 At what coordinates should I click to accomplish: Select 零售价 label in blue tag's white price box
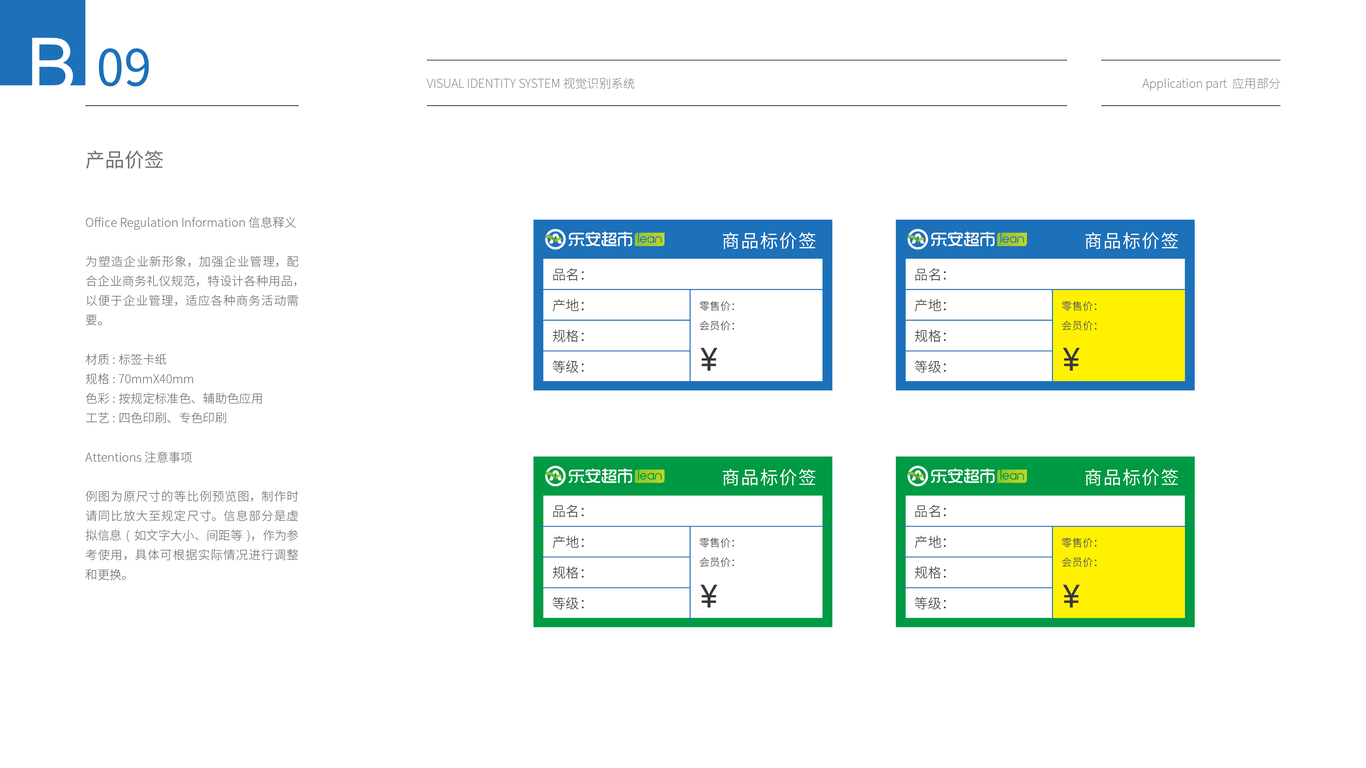716,306
